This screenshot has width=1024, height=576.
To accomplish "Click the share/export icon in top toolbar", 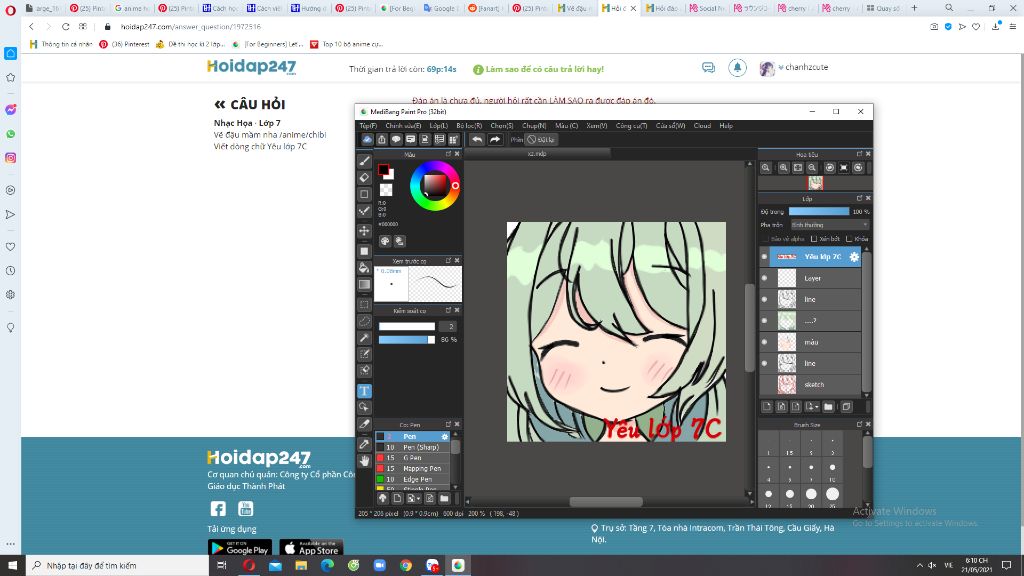I will pos(382,139).
